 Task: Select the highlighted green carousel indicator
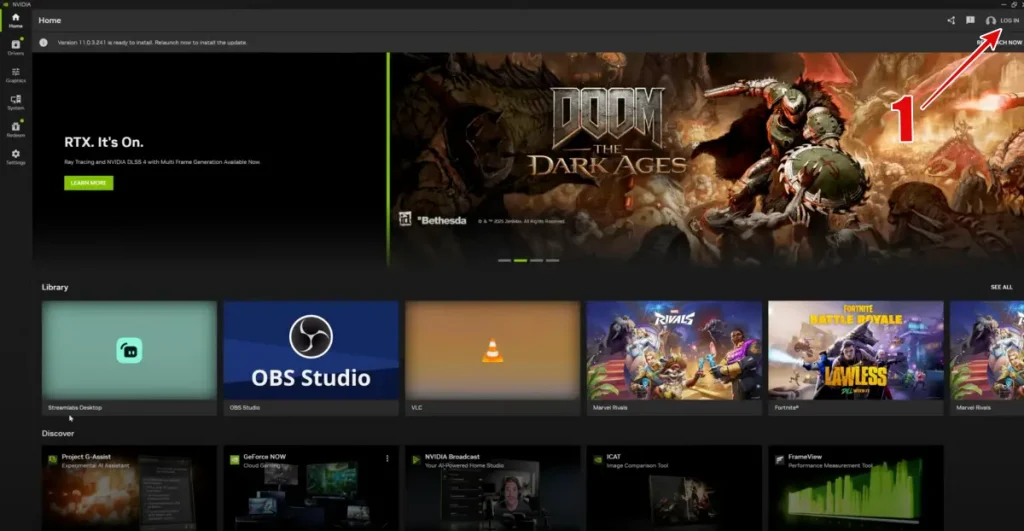click(520, 260)
